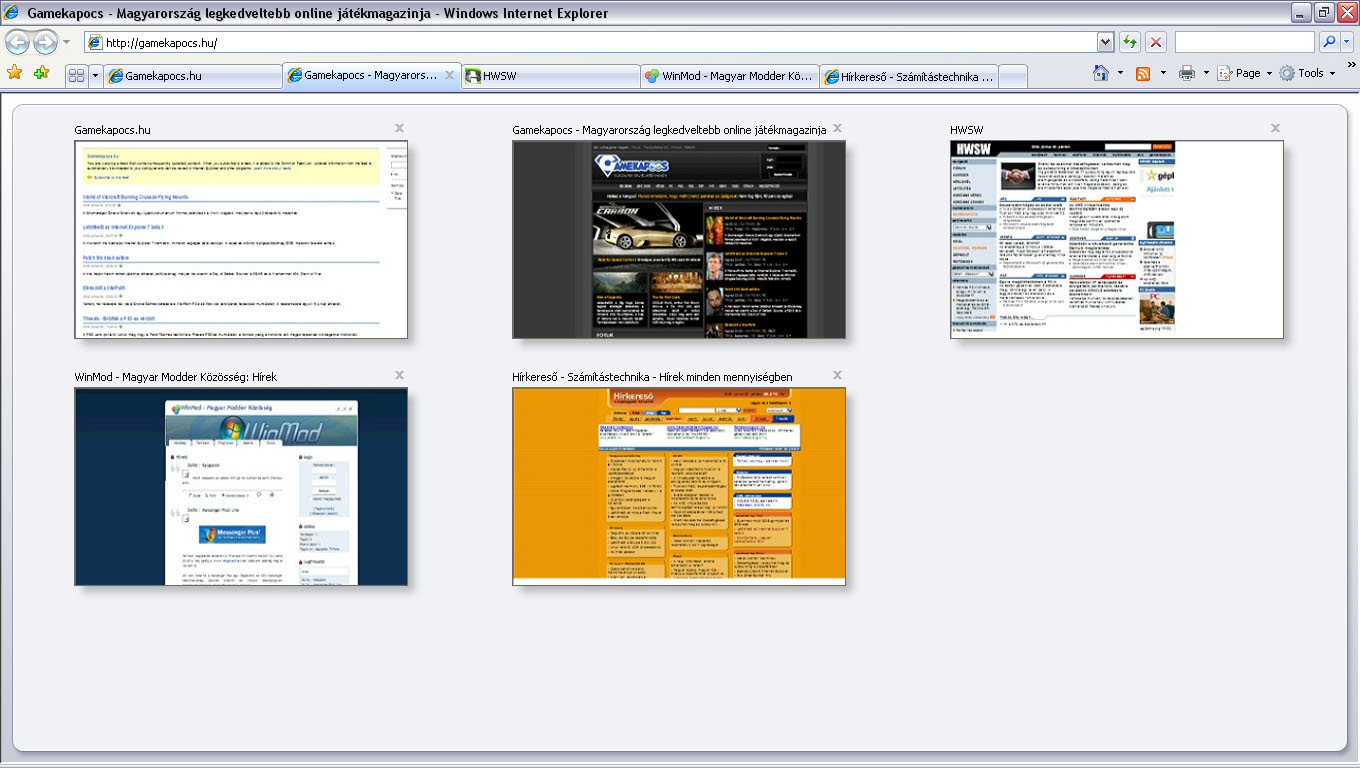Close the Hírkereső quick tab preview
The width and height of the screenshot is (1360, 768).
pos(838,375)
